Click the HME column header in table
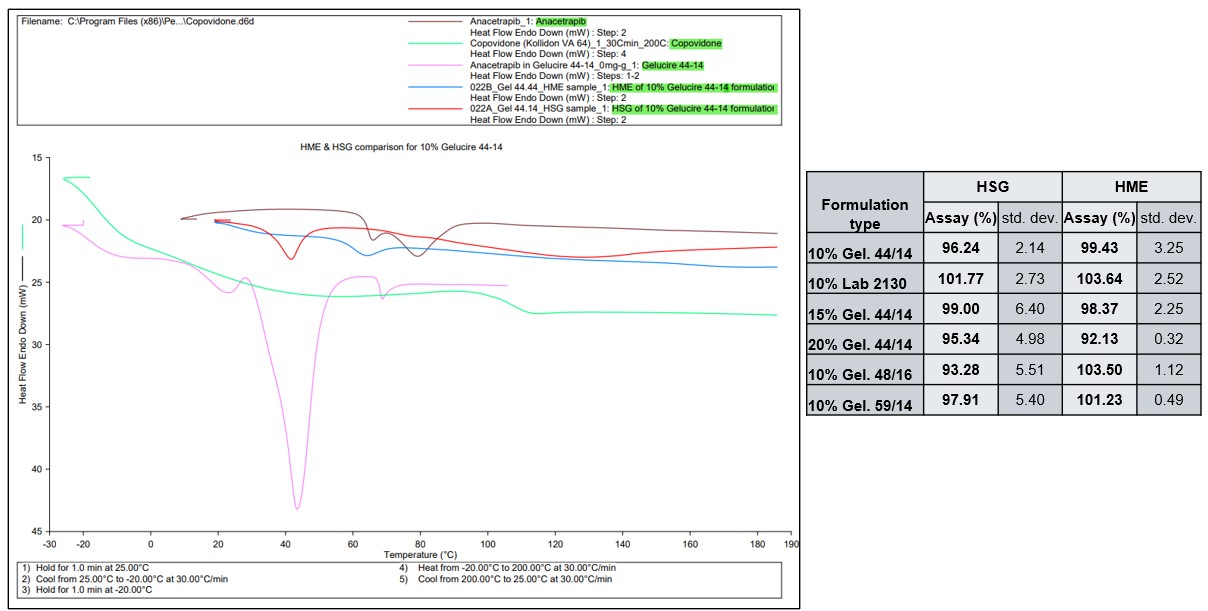This screenshot has width=1208, height=611. [1130, 186]
